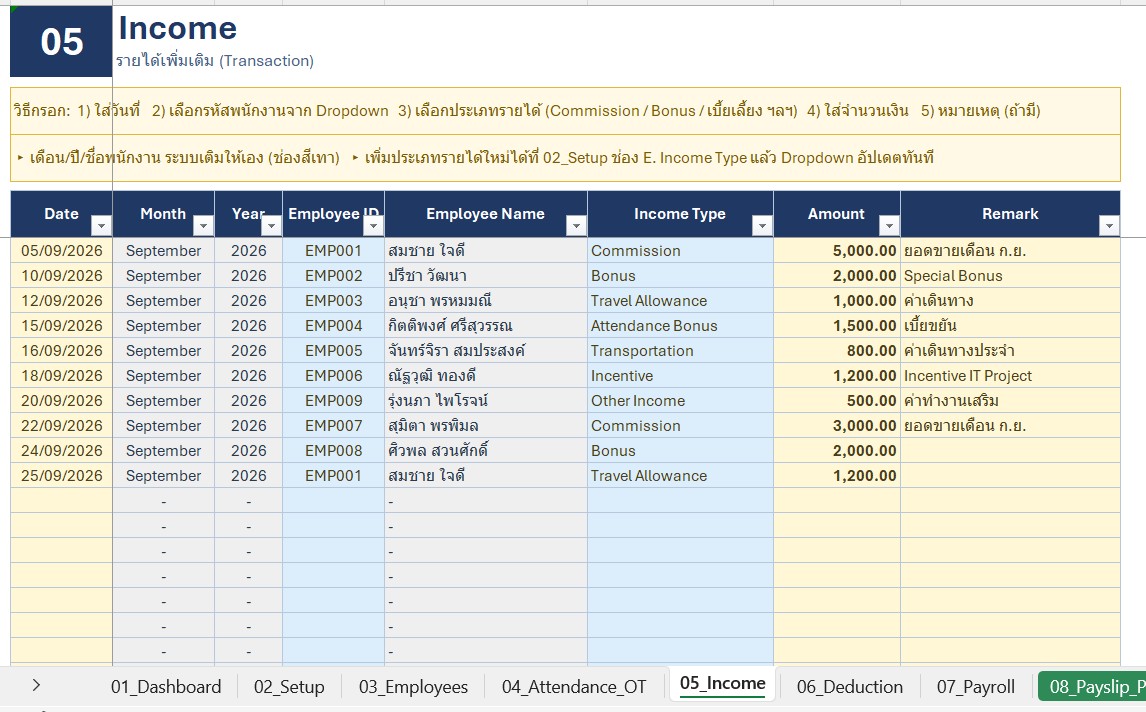This screenshot has width=1146, height=712.
Task: Open the 03_Employees sheet tab
Action: pyautogui.click(x=413, y=687)
